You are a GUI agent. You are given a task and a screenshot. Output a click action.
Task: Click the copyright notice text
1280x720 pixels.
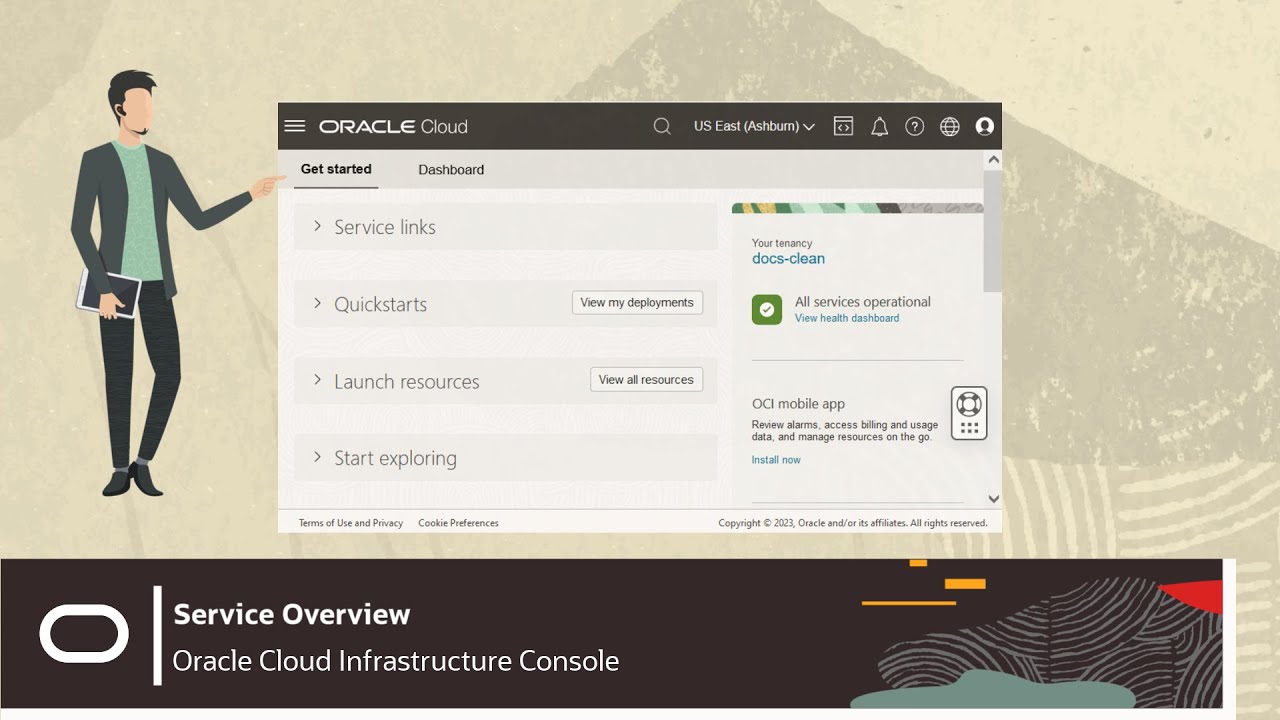click(853, 523)
